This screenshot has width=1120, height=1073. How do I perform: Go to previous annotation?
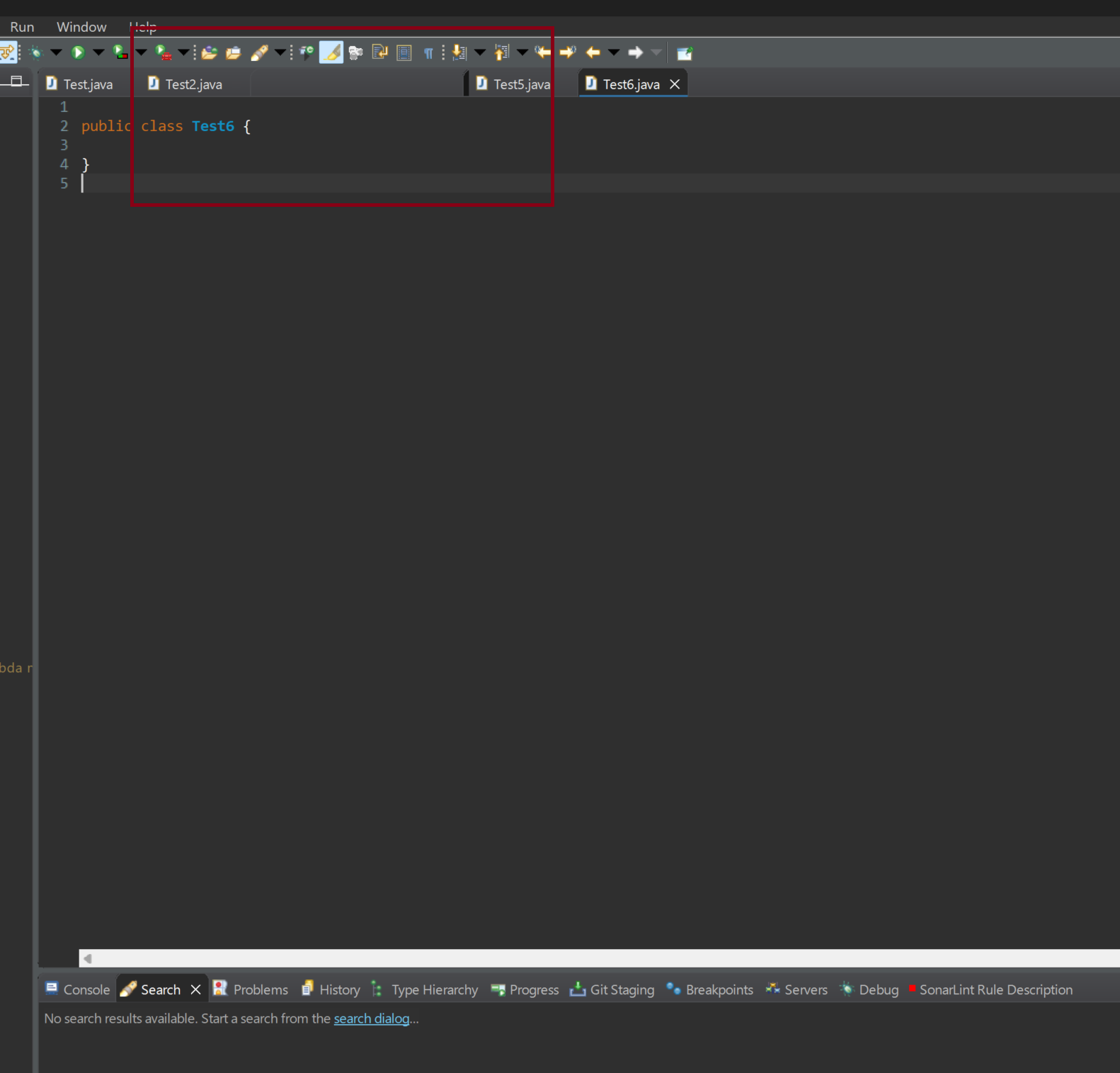click(x=502, y=52)
